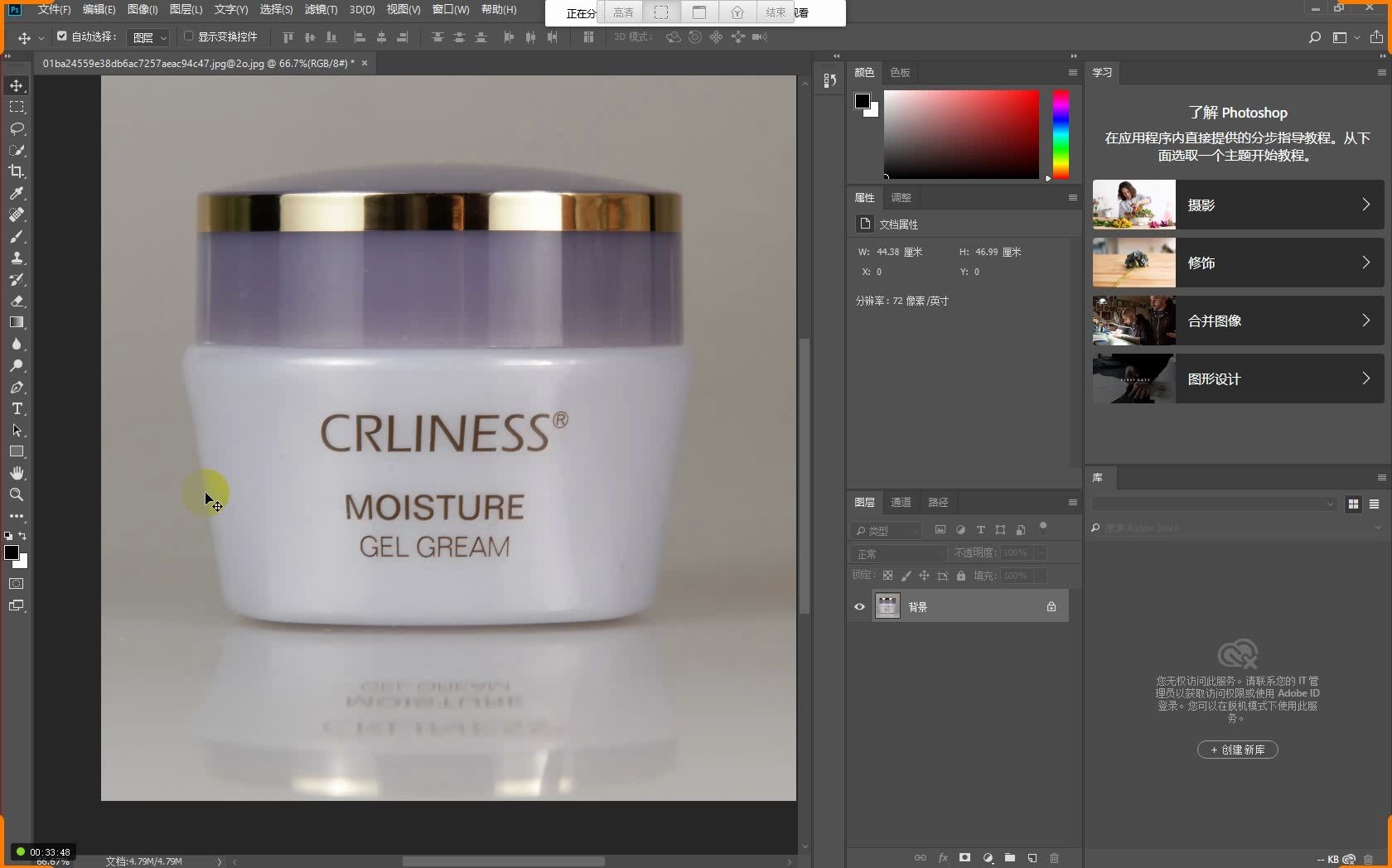Select the Hand tool
1392x868 pixels.
(x=17, y=473)
